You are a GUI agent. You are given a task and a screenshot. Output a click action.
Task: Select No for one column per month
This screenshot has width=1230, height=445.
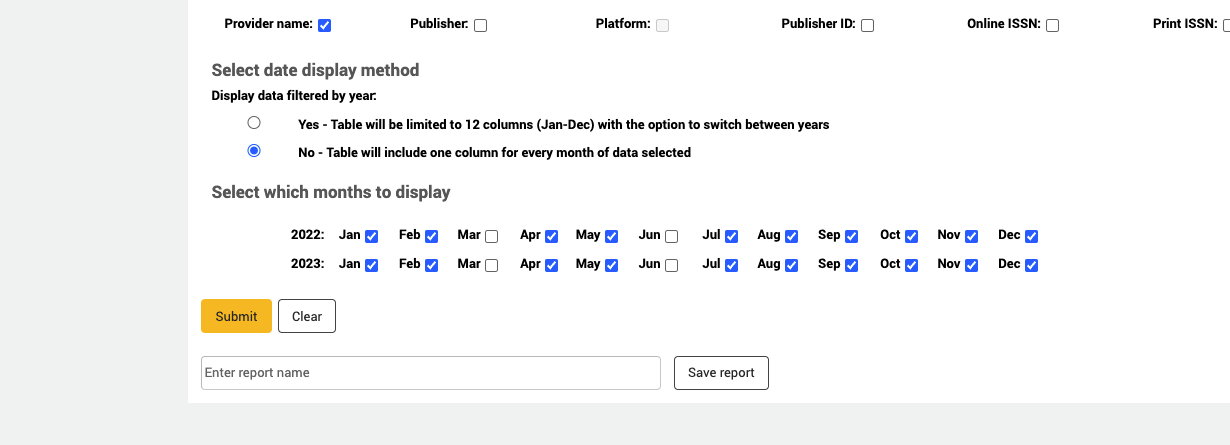pyautogui.click(x=254, y=151)
